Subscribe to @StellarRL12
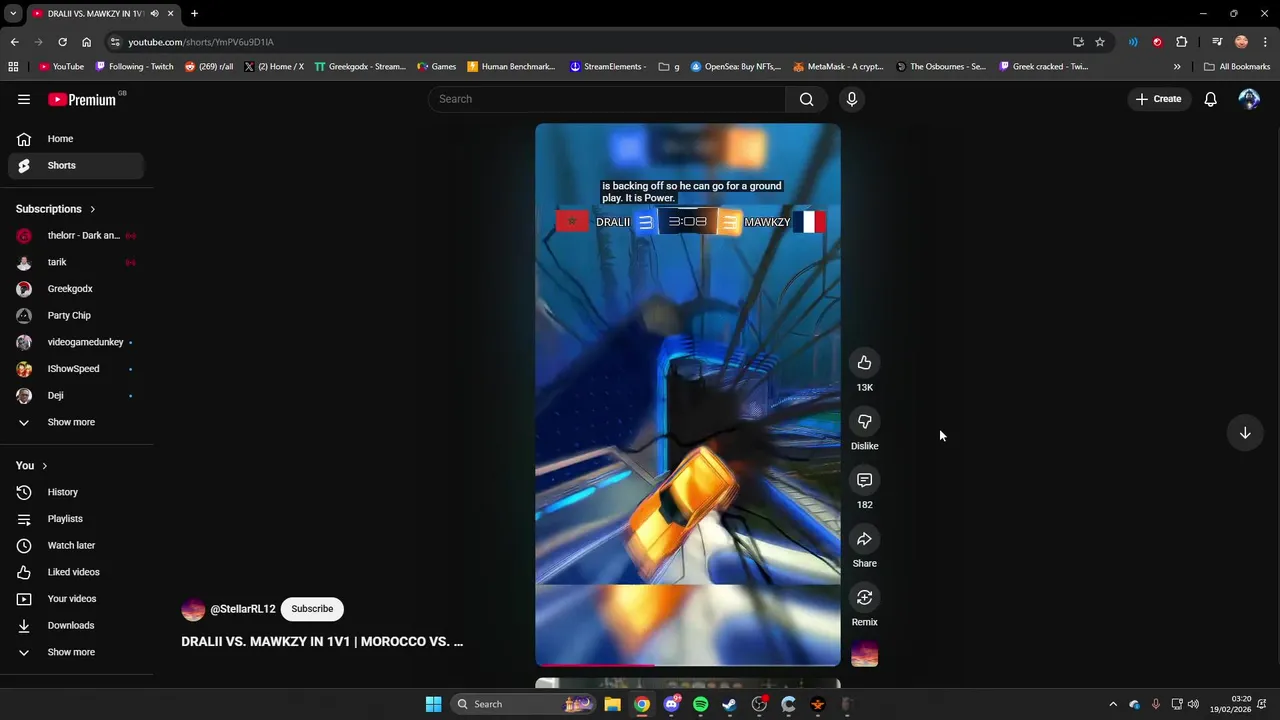1280x720 pixels. pos(312,609)
